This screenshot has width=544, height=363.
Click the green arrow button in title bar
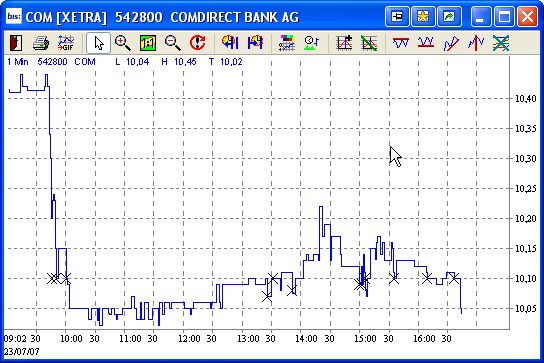(449, 16)
